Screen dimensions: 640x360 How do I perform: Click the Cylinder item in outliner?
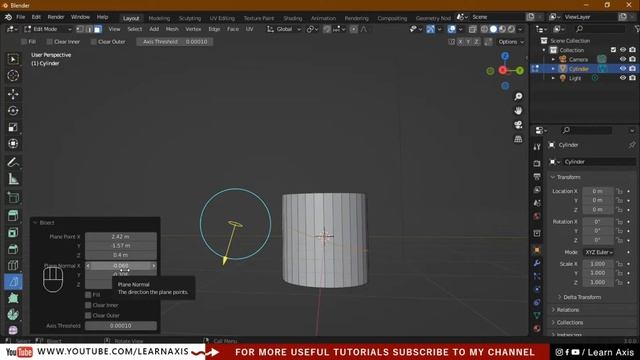[578, 69]
